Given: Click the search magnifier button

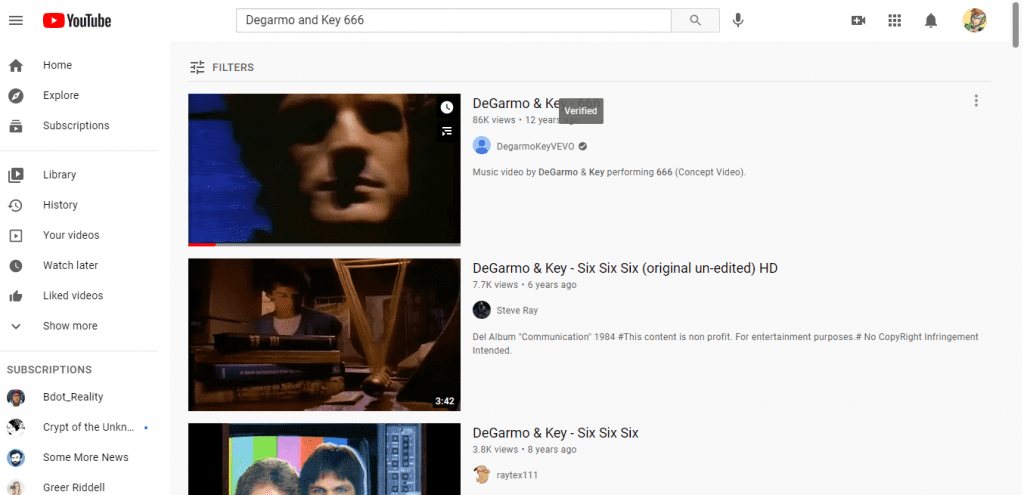Looking at the screenshot, I should click(x=696, y=20).
